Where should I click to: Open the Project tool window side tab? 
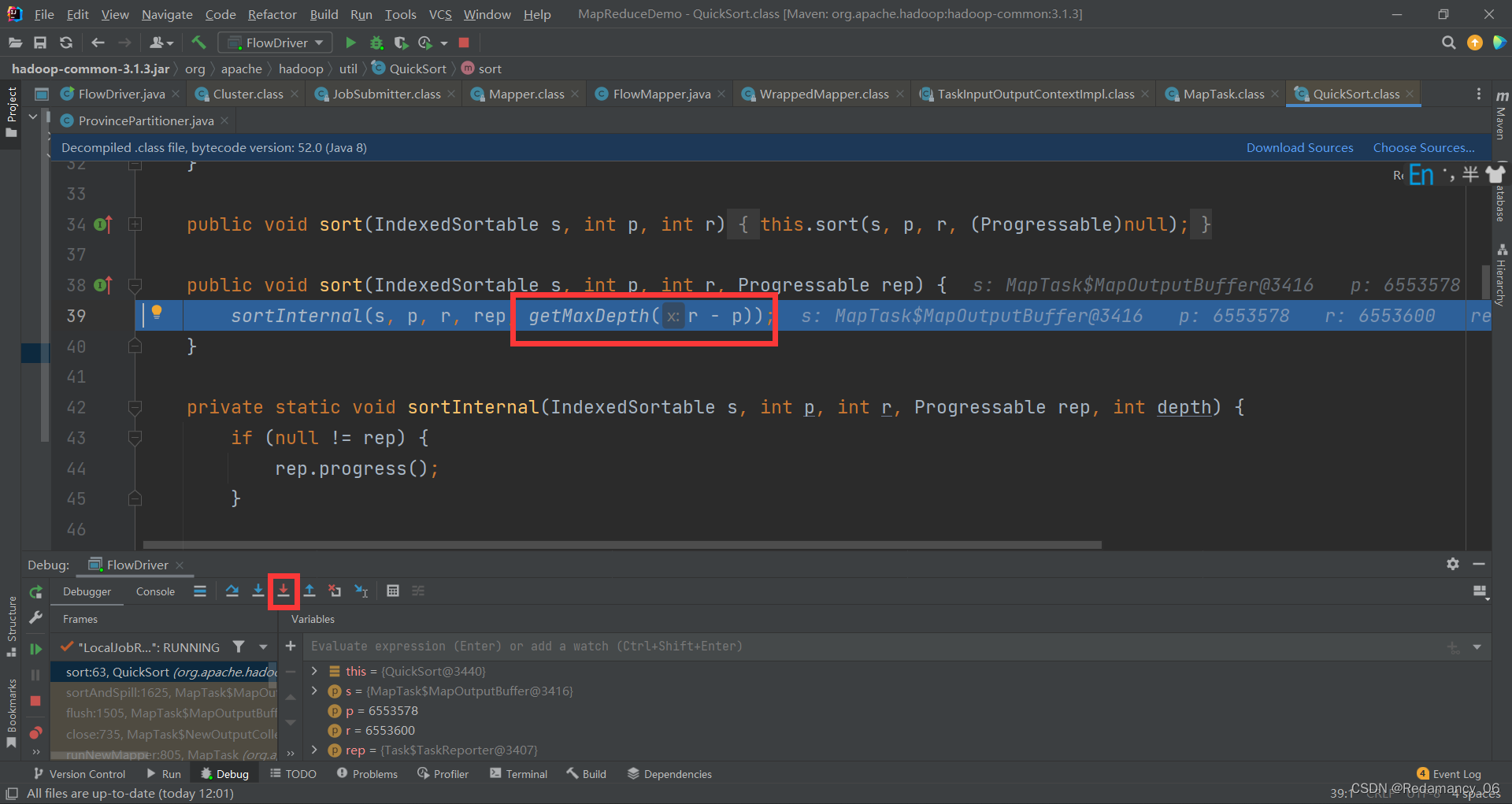[11, 112]
